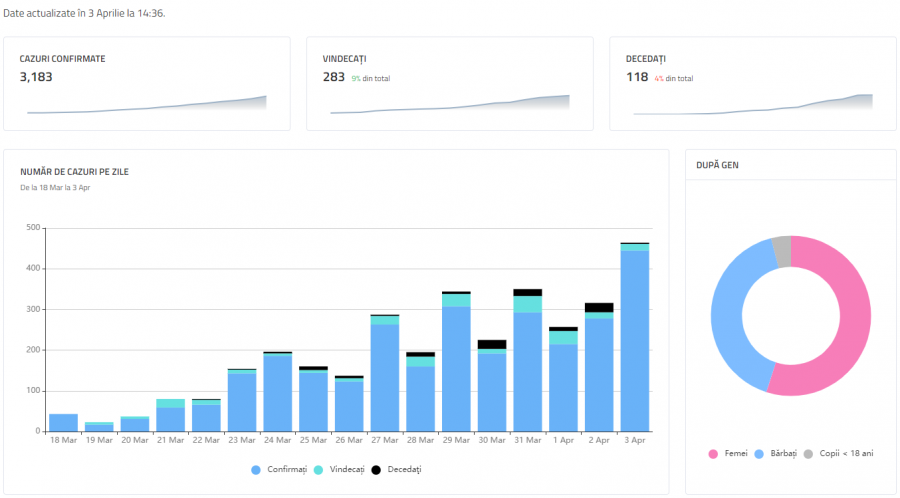The width and height of the screenshot is (900, 498).
Task: Click the După gen panel title
Action: point(717,165)
